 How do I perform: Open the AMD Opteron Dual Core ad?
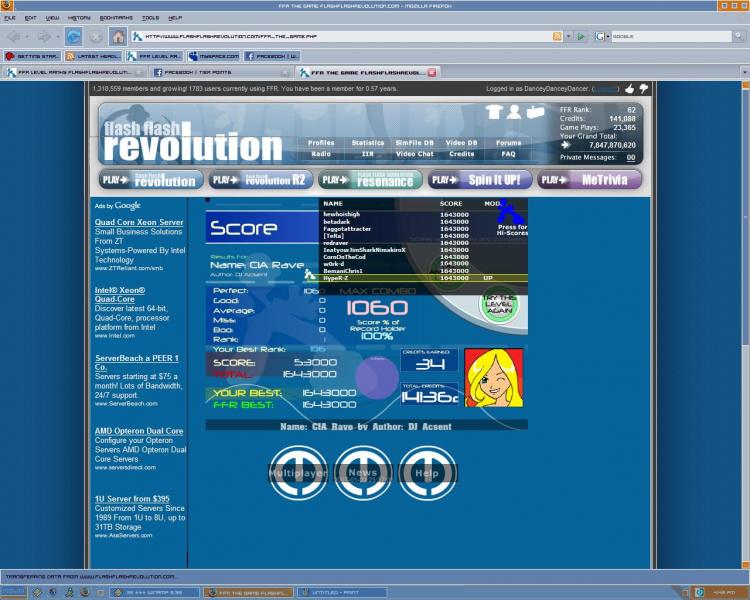coord(139,431)
